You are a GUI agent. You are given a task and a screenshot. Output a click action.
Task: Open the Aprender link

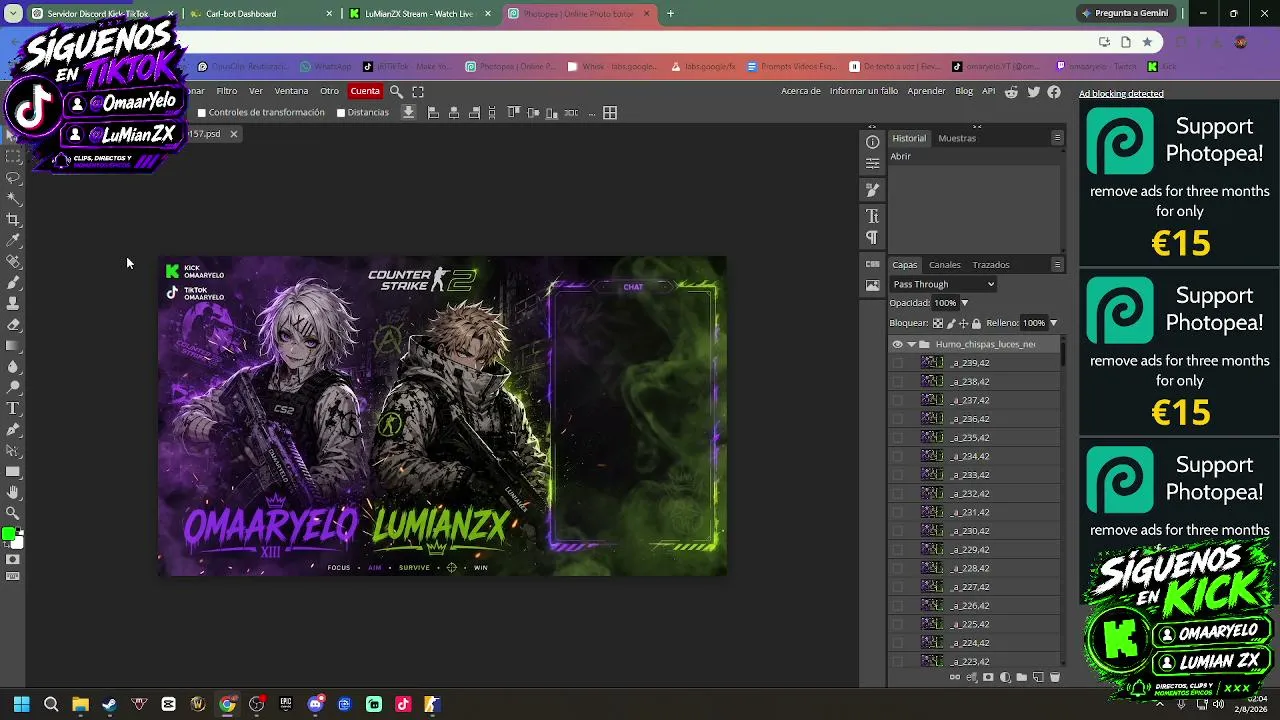pyautogui.click(x=926, y=91)
